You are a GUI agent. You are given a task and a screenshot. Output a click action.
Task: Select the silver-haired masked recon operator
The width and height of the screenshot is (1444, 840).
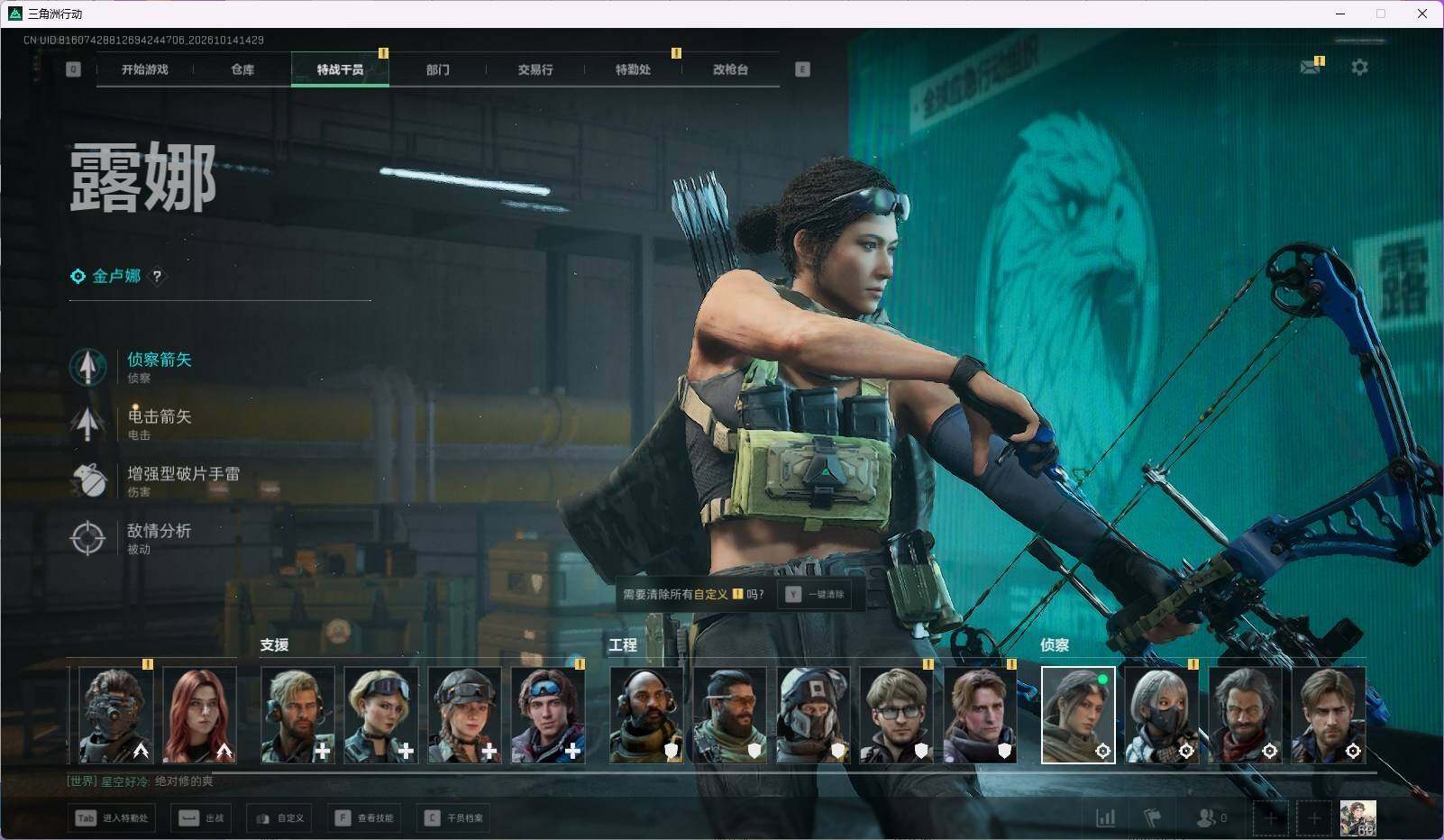(1162, 716)
